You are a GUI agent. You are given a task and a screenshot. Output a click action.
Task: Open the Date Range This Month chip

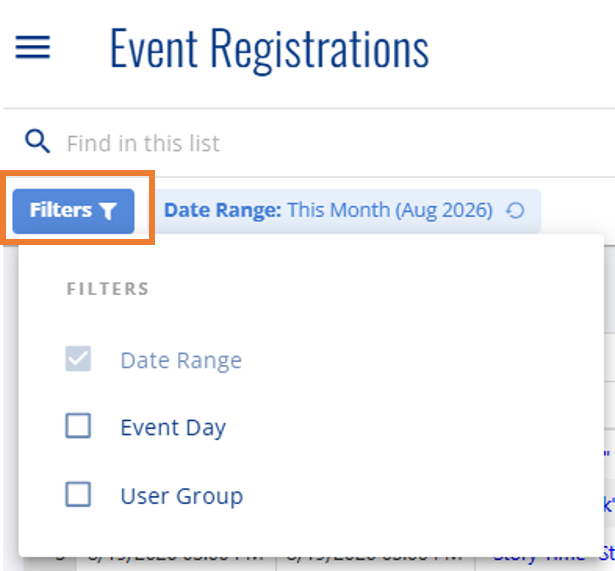(x=348, y=211)
